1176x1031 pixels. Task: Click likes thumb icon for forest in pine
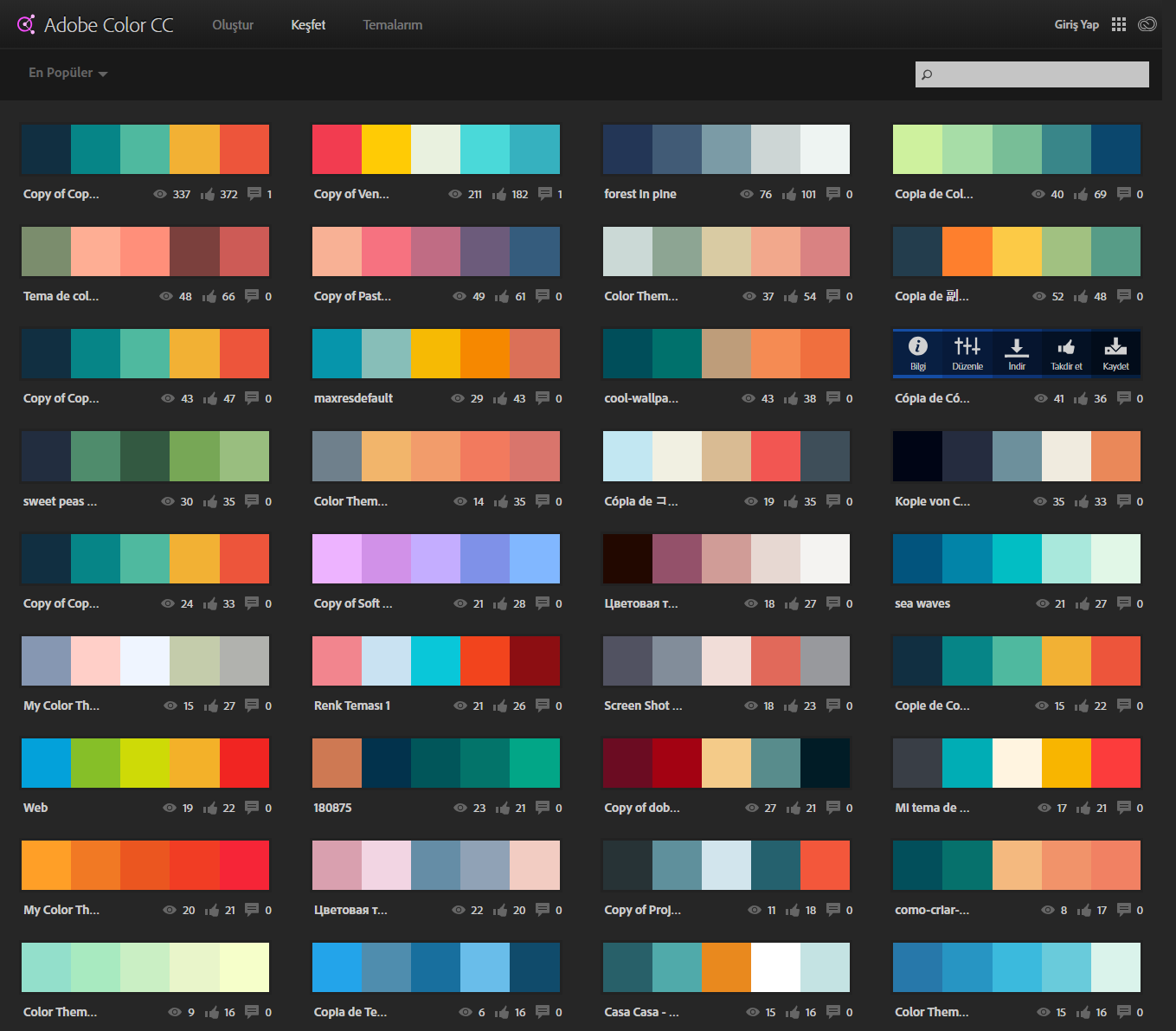point(789,194)
